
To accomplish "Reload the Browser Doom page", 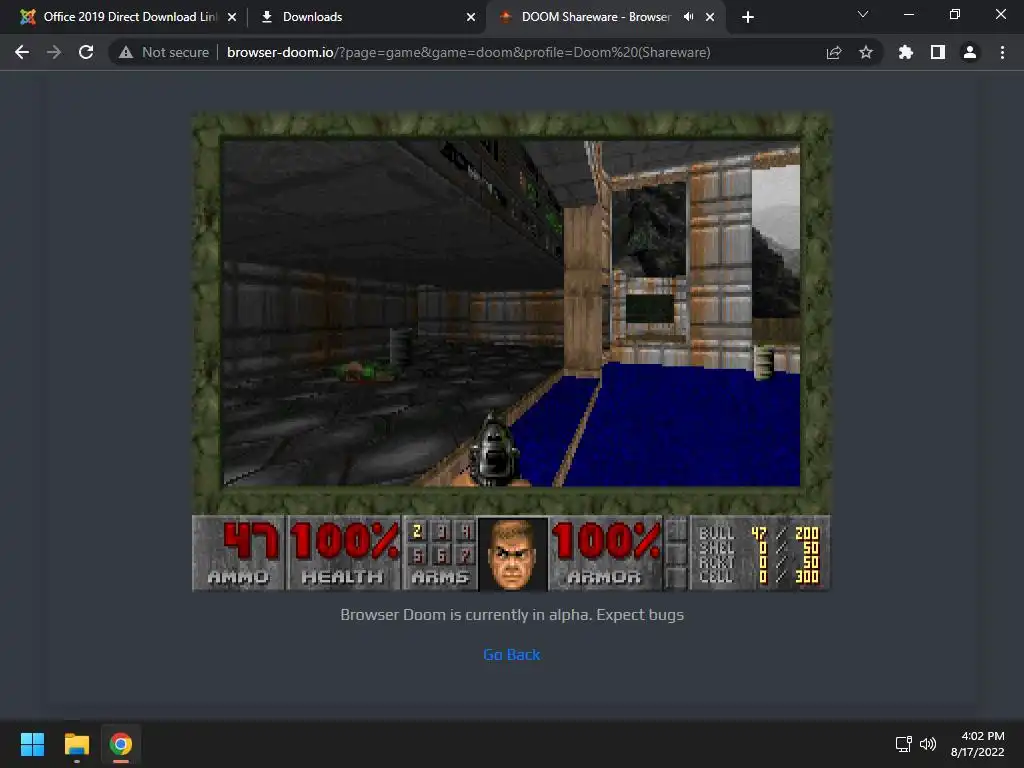I will pyautogui.click(x=86, y=52).
